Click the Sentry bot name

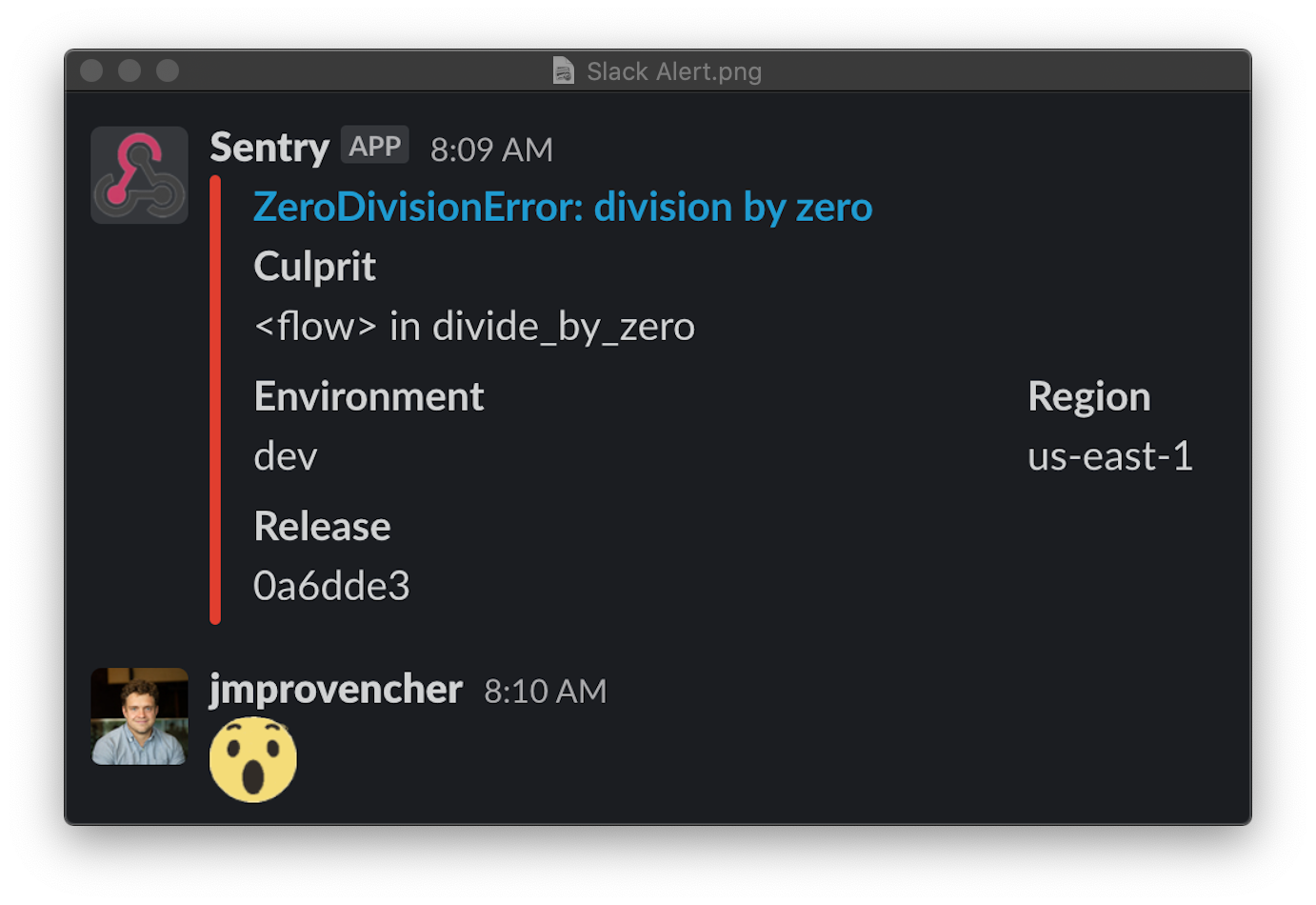point(269,148)
